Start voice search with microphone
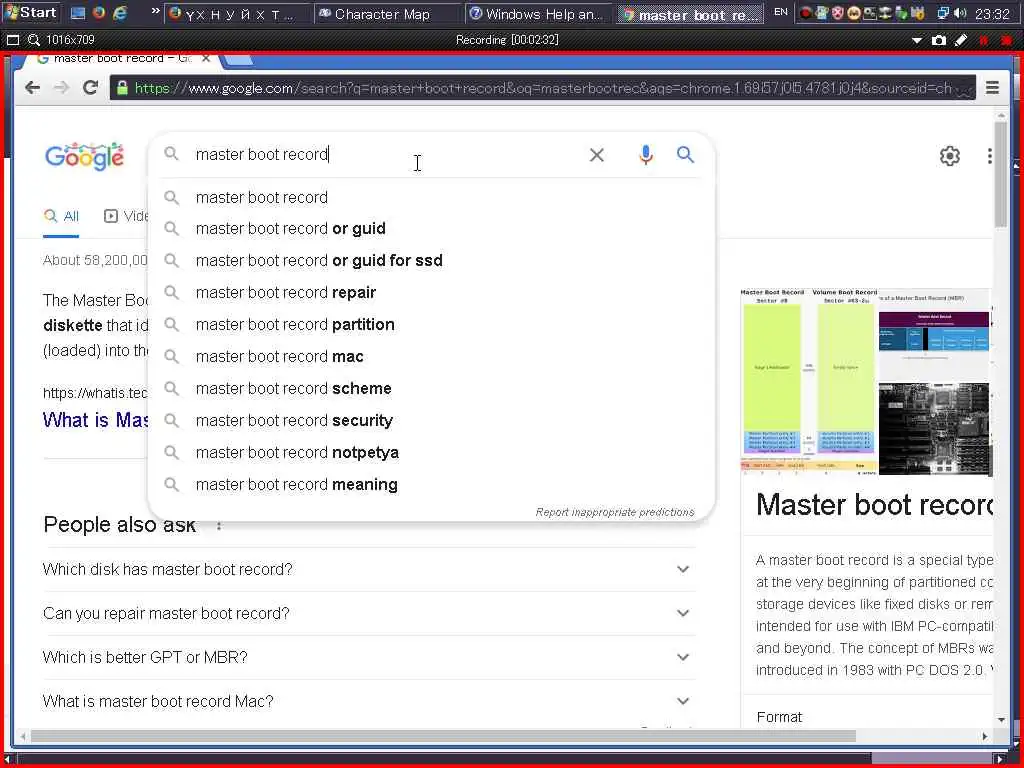Screen dimensions: 1024x768 click(645, 155)
